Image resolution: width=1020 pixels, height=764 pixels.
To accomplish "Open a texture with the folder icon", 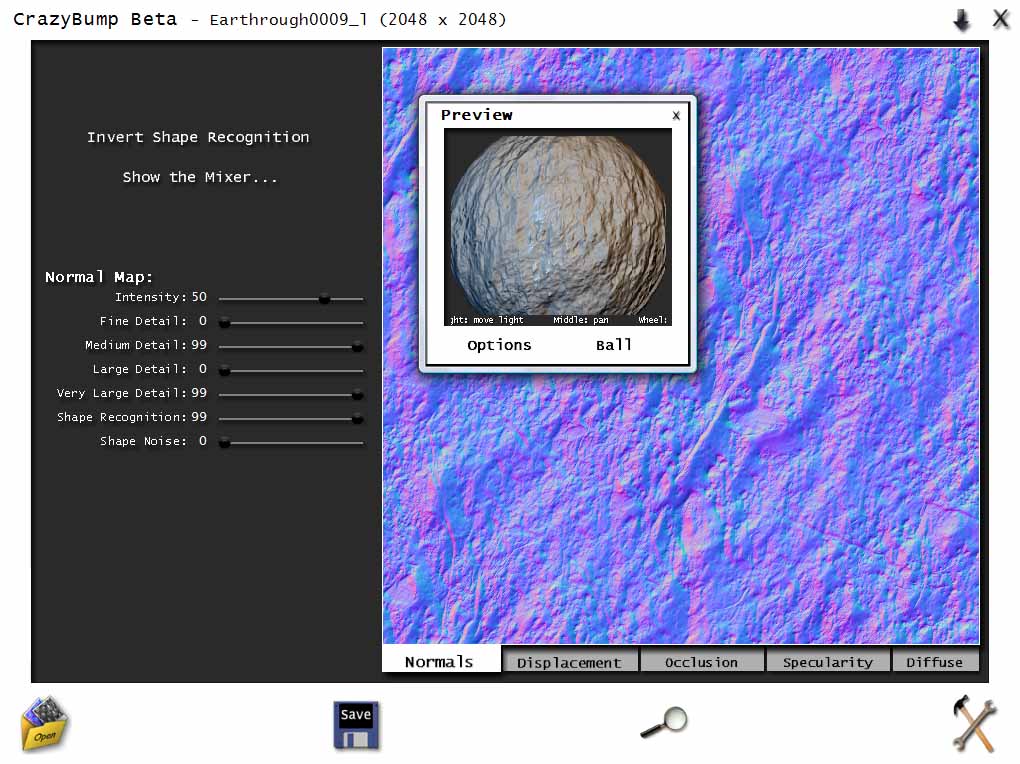I will (45, 724).
